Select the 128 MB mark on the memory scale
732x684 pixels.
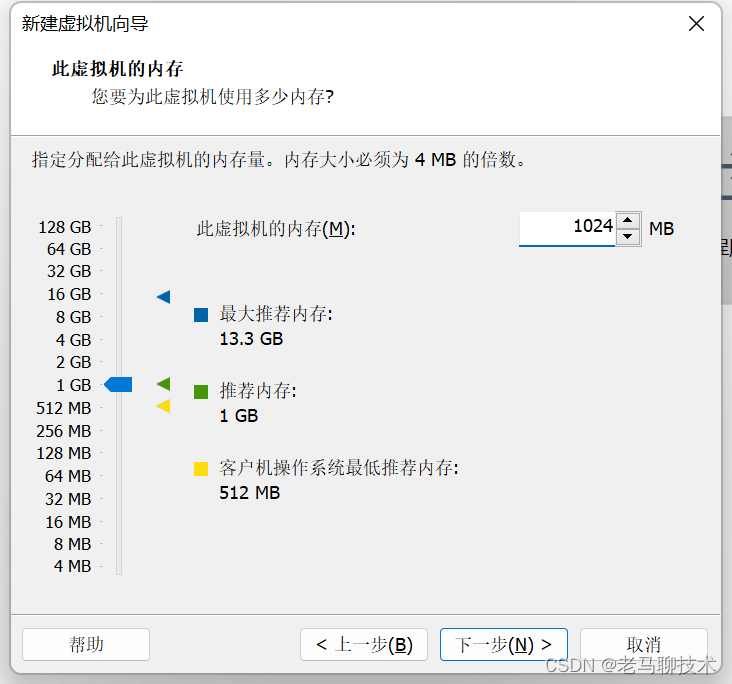pyautogui.click(x=63, y=453)
